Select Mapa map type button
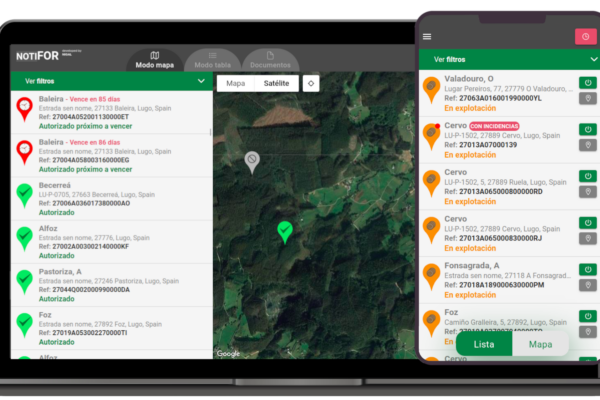Screen dimensions: 600x400 [x=235, y=83]
